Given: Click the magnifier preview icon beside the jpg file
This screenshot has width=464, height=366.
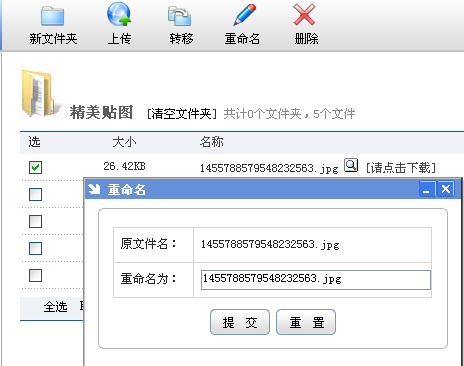Looking at the screenshot, I should tap(351, 165).
